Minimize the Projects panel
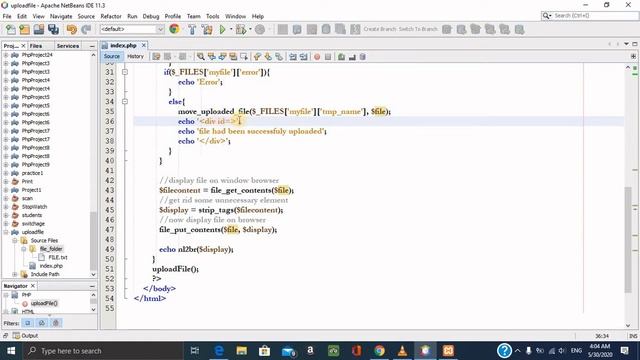The height and width of the screenshot is (360, 640). pos(92,46)
